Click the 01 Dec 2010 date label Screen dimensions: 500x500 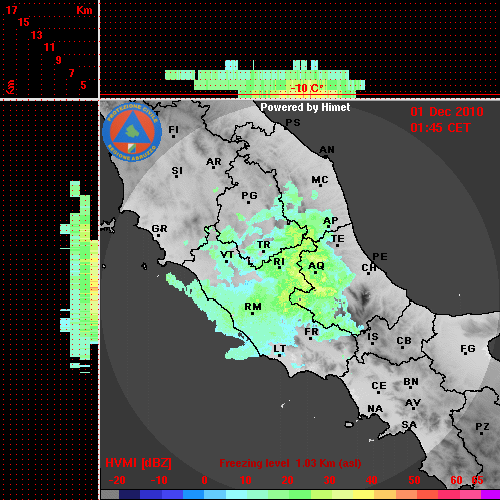pos(447,112)
